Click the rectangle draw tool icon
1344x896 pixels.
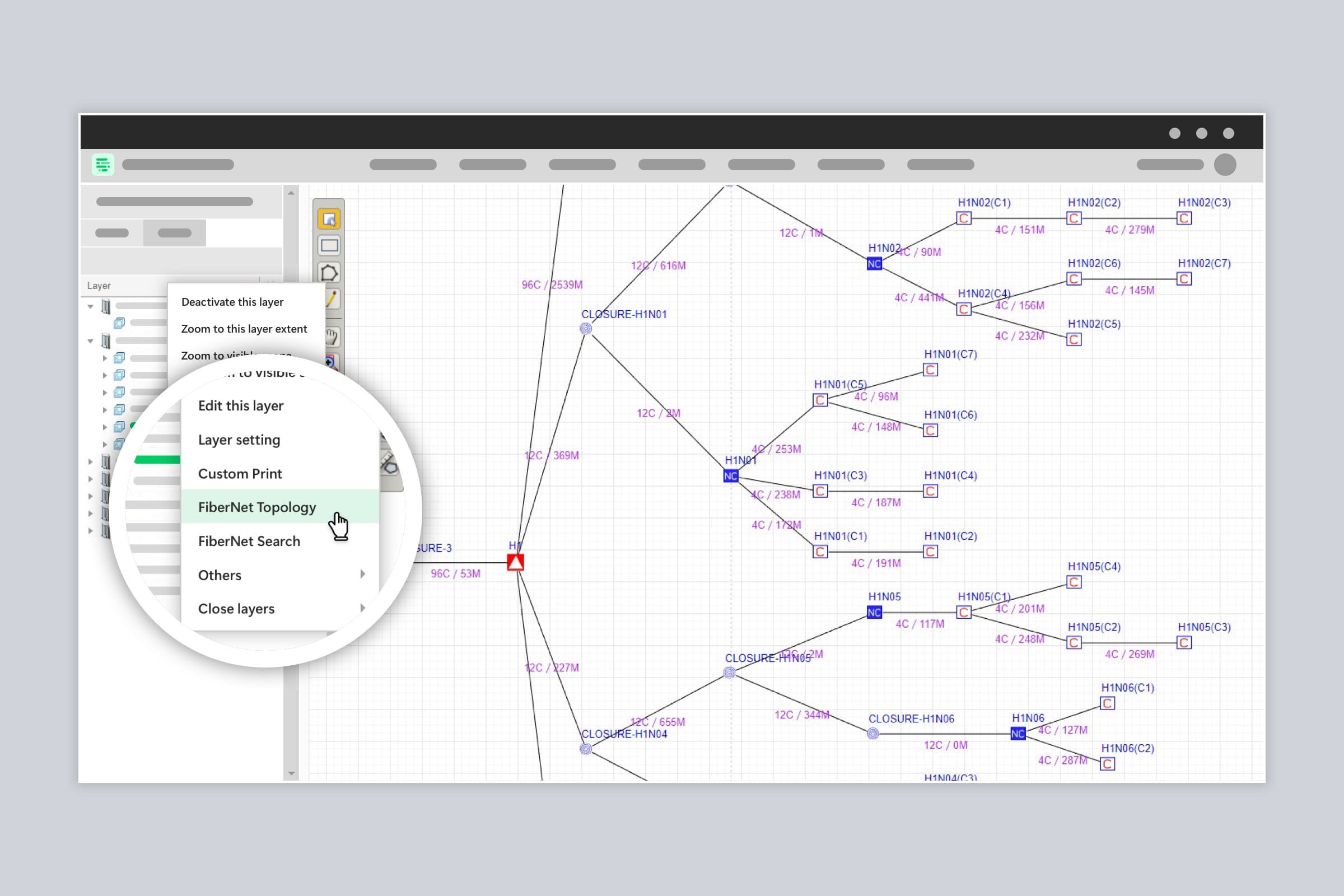coord(331,246)
